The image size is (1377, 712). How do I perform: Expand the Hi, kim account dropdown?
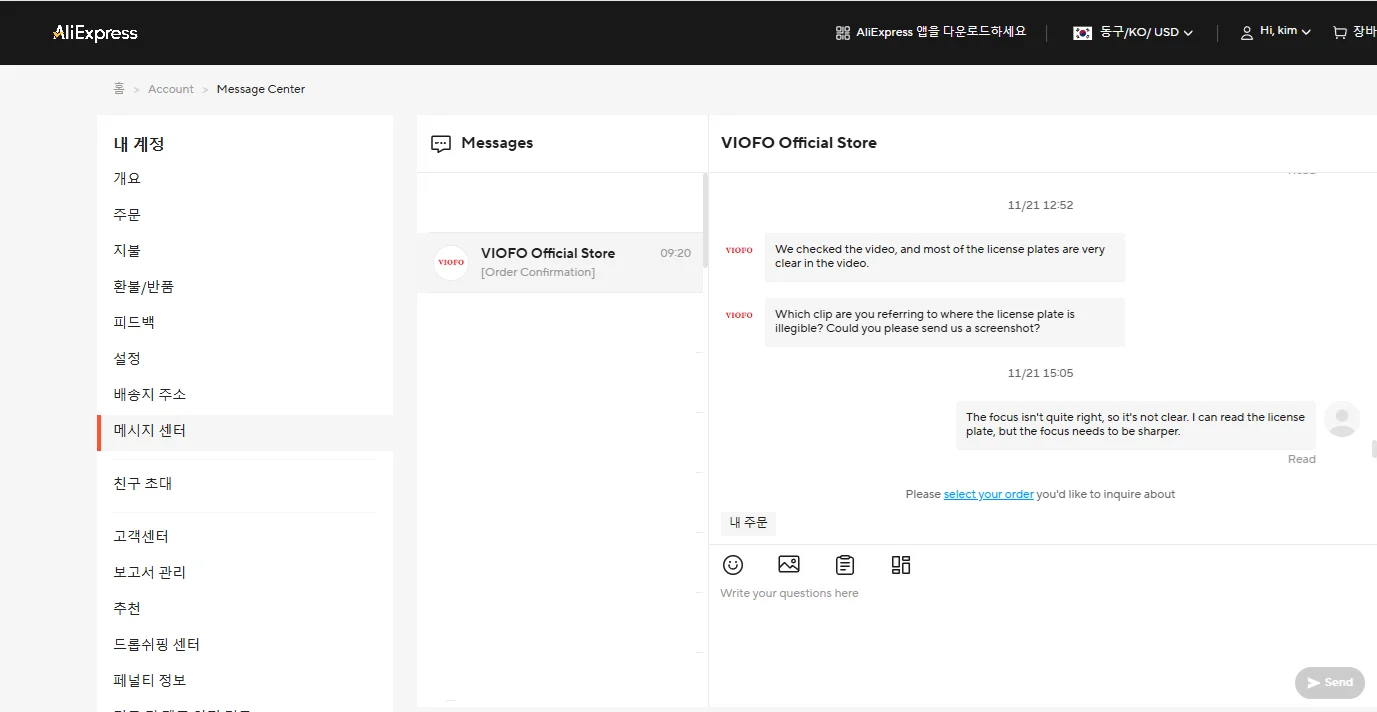pos(1285,31)
